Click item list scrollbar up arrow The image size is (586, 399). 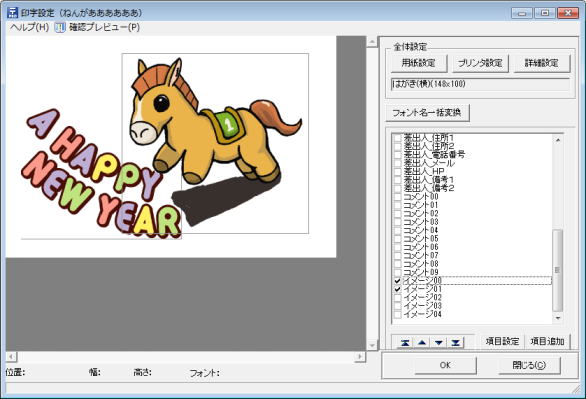pyautogui.click(x=558, y=140)
